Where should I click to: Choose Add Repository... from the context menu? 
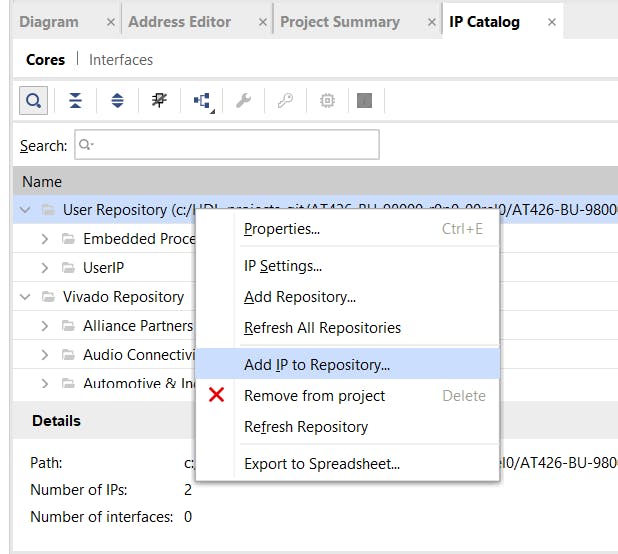(x=347, y=297)
